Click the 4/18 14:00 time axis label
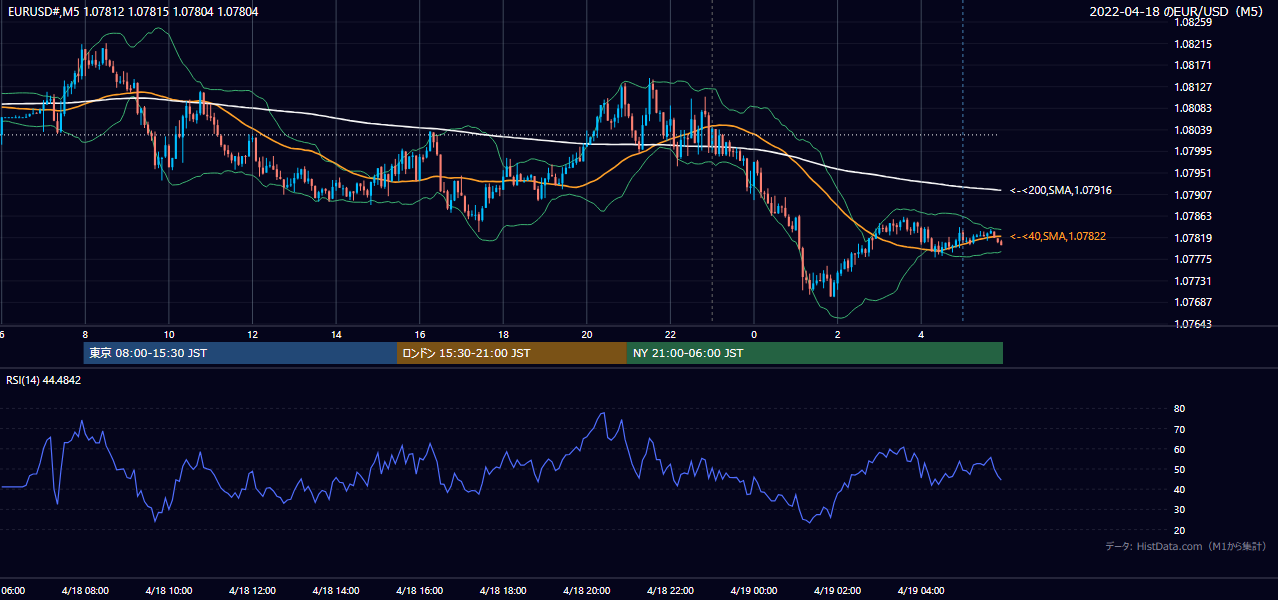This screenshot has height=600, width=1278. coord(335,591)
